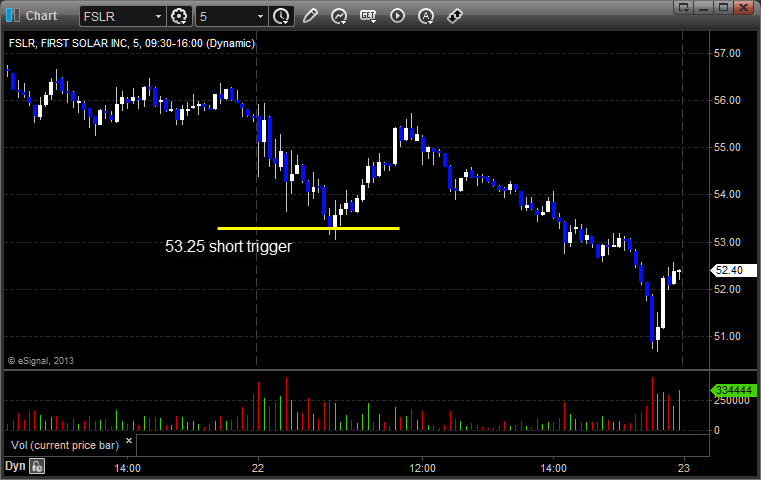Open the chart settings gear menu
761x480 pixels.
tap(179, 17)
